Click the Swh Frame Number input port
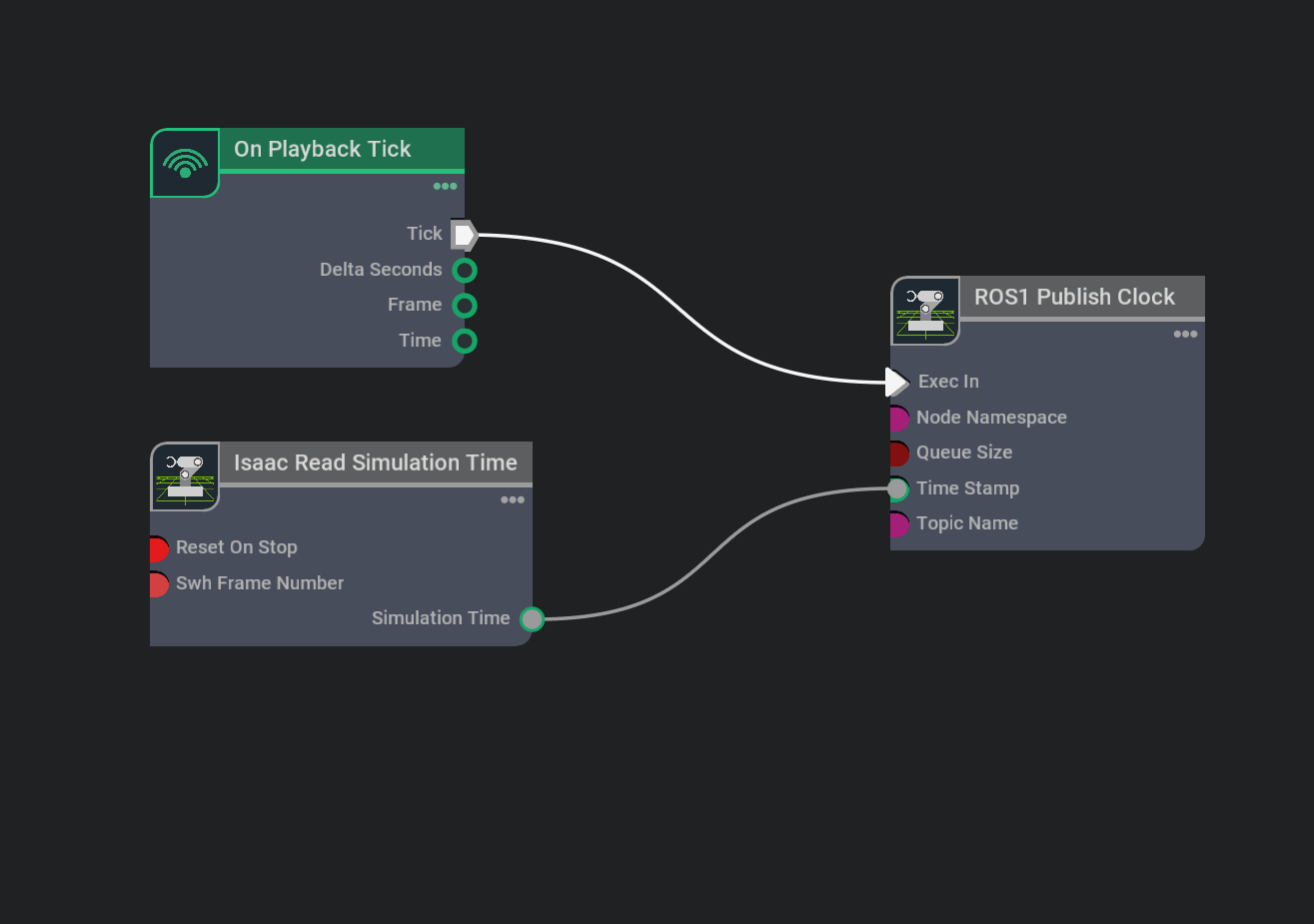 [x=158, y=583]
